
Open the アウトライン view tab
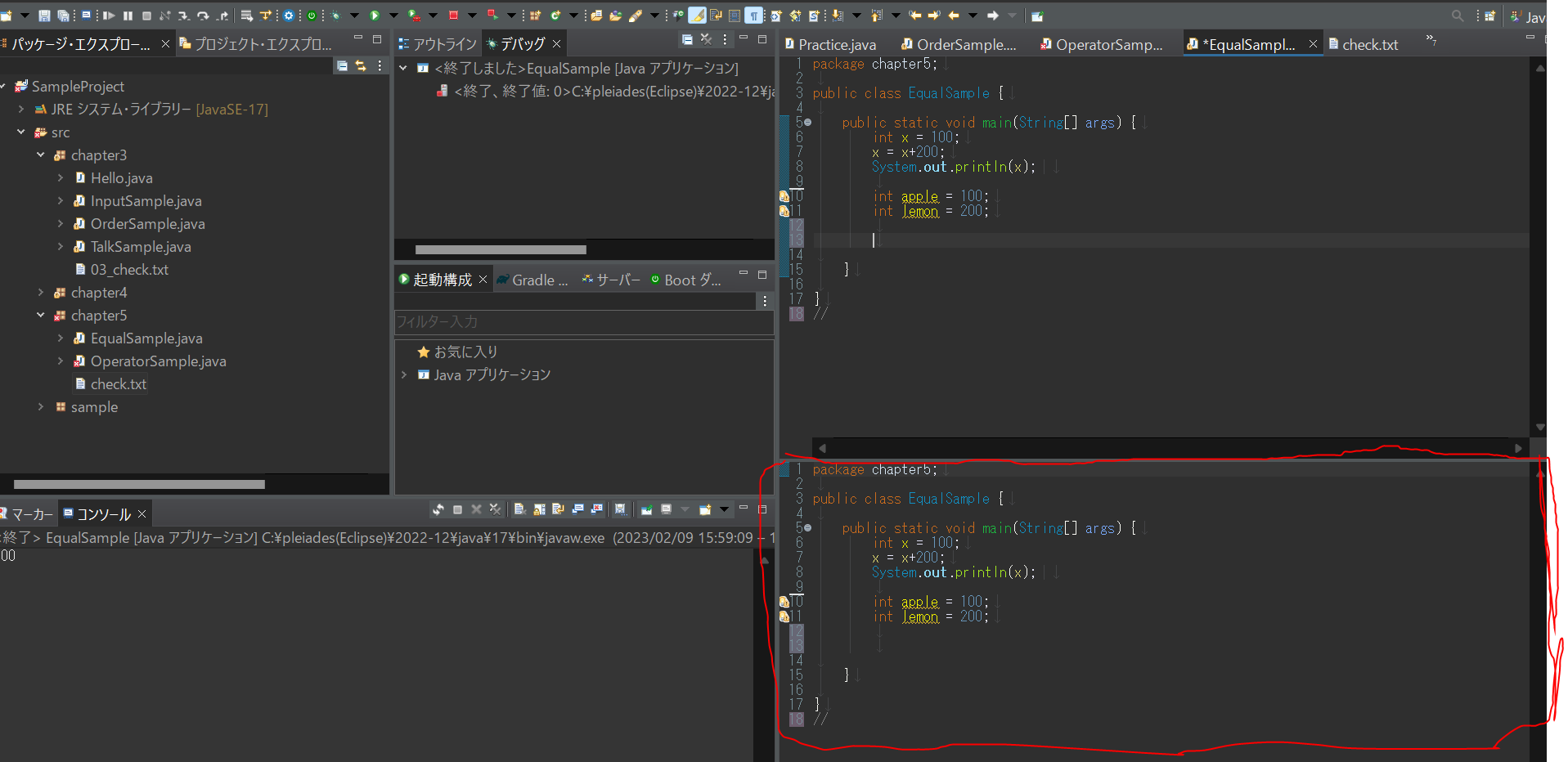point(438,43)
